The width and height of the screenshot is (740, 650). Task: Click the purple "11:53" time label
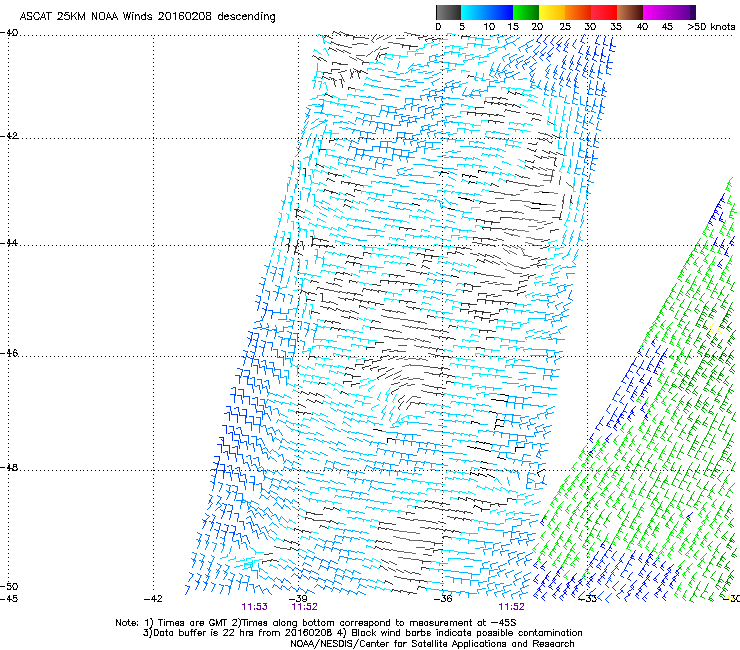coord(254,607)
